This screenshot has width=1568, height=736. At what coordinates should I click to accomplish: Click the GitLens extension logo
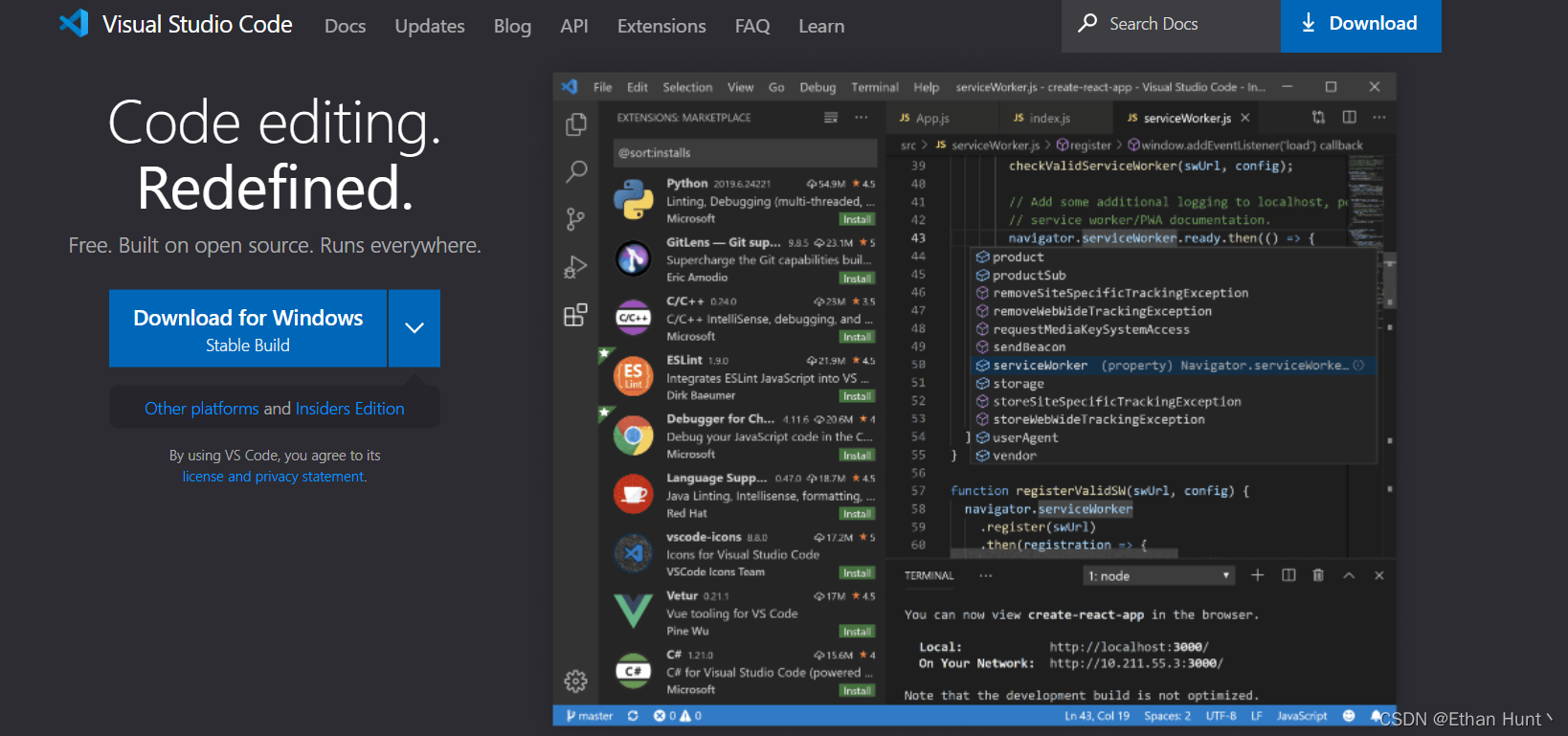click(x=633, y=258)
